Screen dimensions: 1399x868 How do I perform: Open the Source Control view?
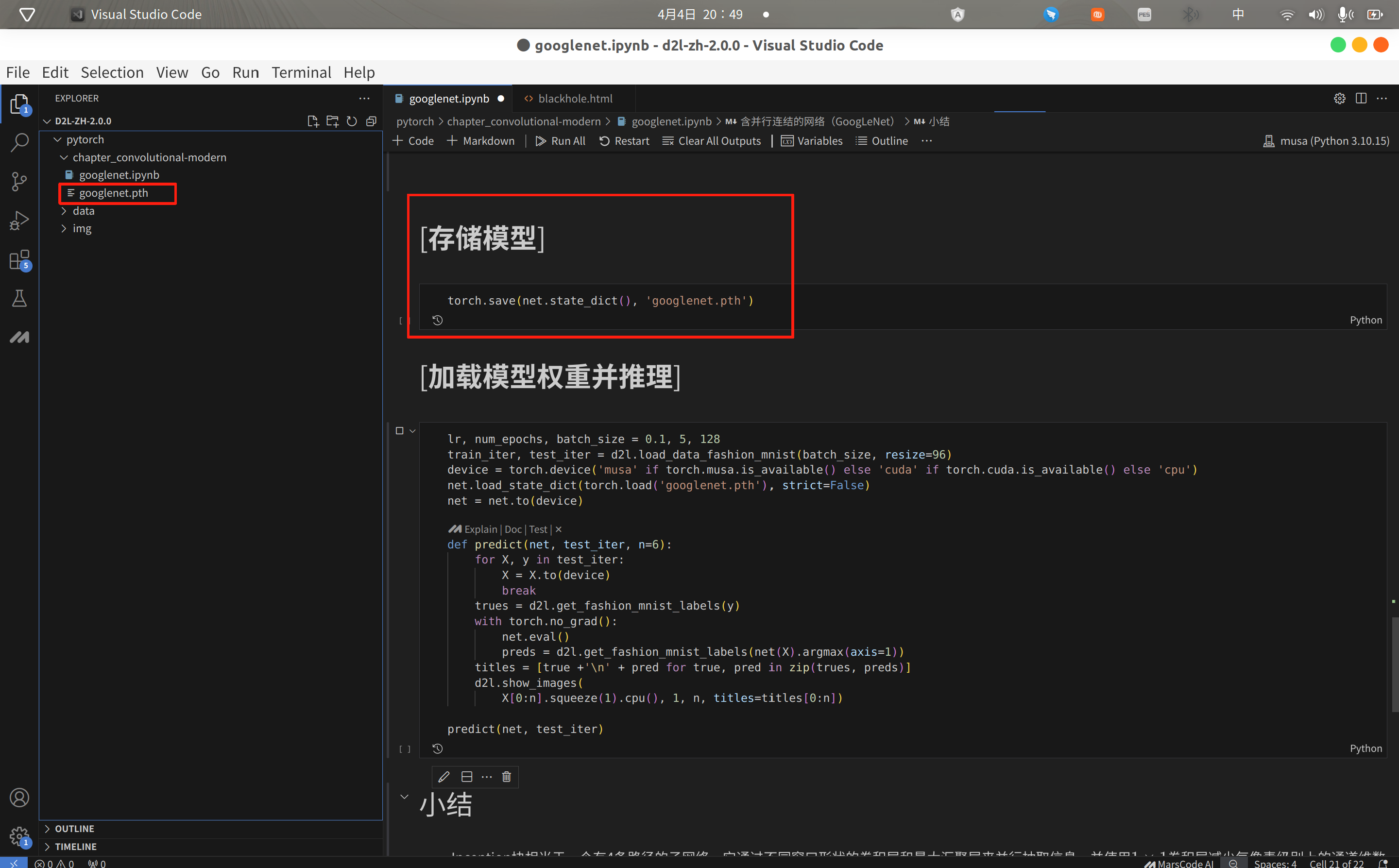click(x=19, y=181)
